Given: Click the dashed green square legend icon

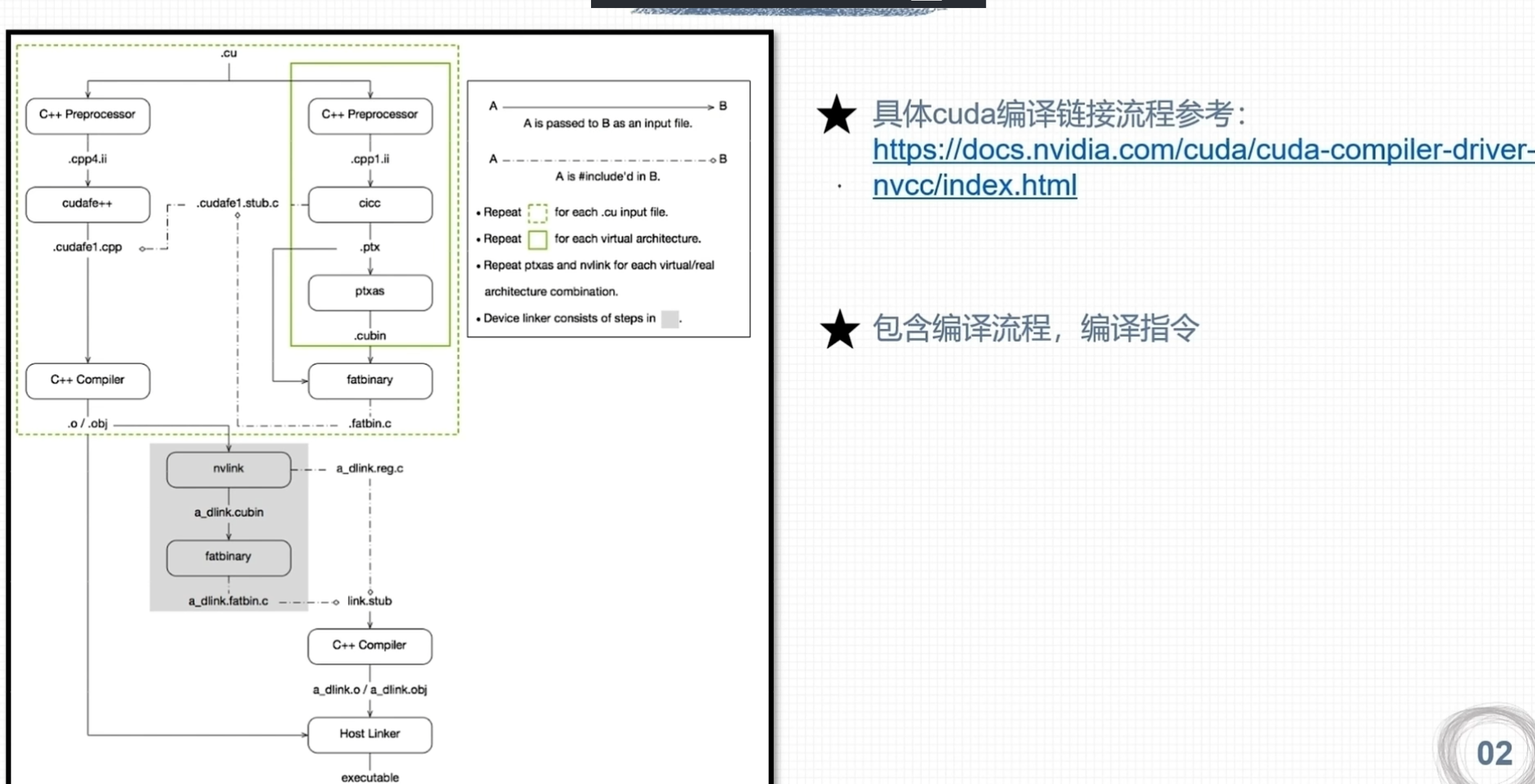Looking at the screenshot, I should 537,213.
